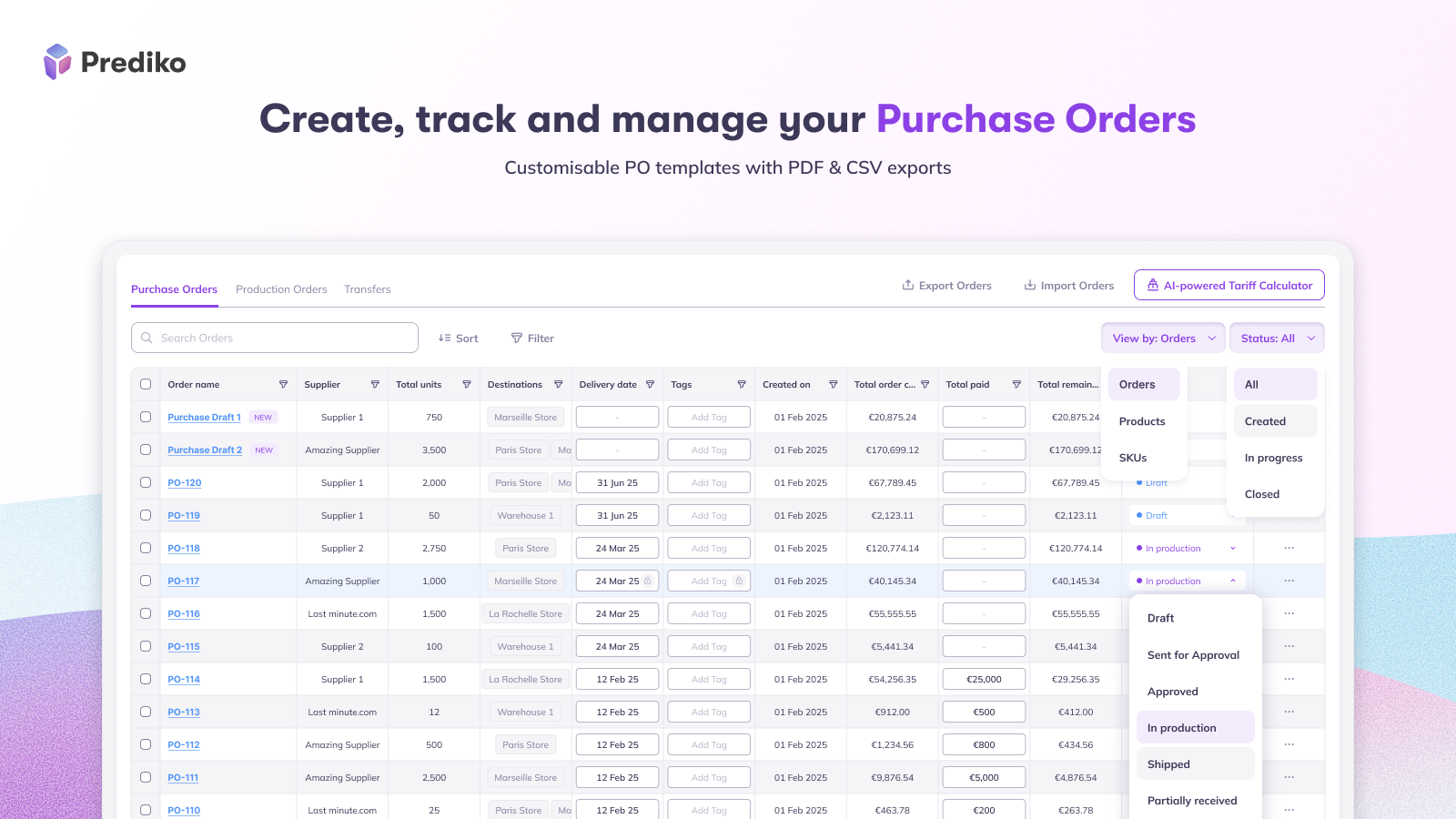Open the PO-120 order link
Viewport: 1456px width, 819px height.
[185, 482]
